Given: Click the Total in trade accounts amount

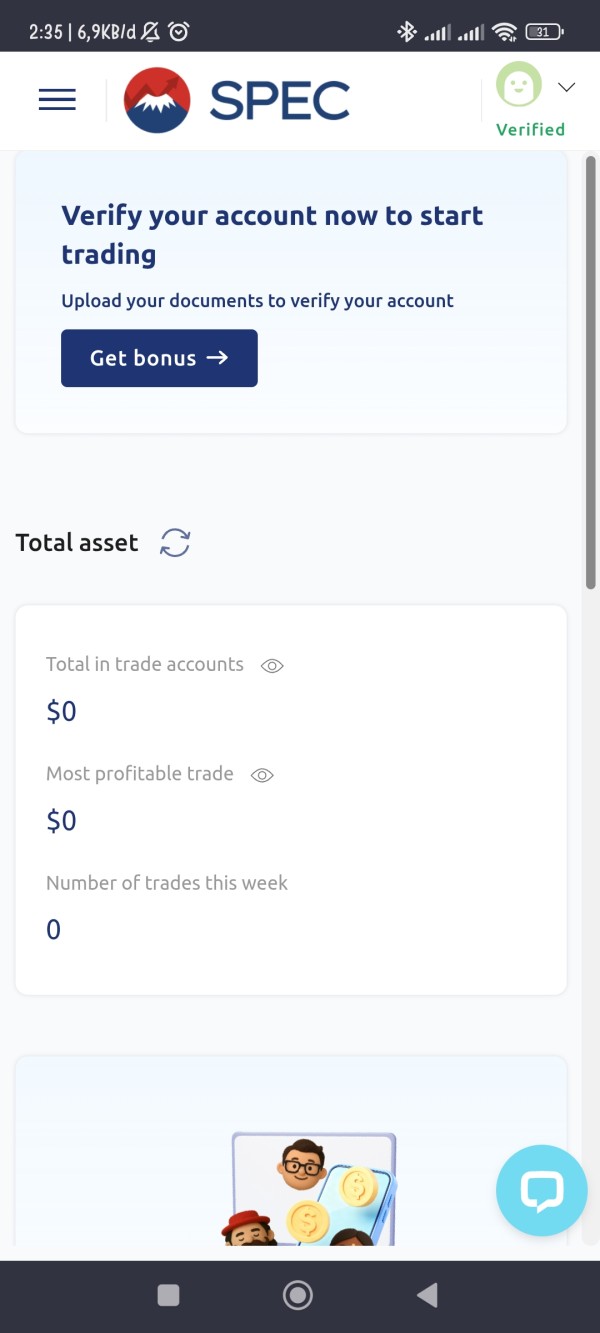Looking at the screenshot, I should (x=61, y=712).
